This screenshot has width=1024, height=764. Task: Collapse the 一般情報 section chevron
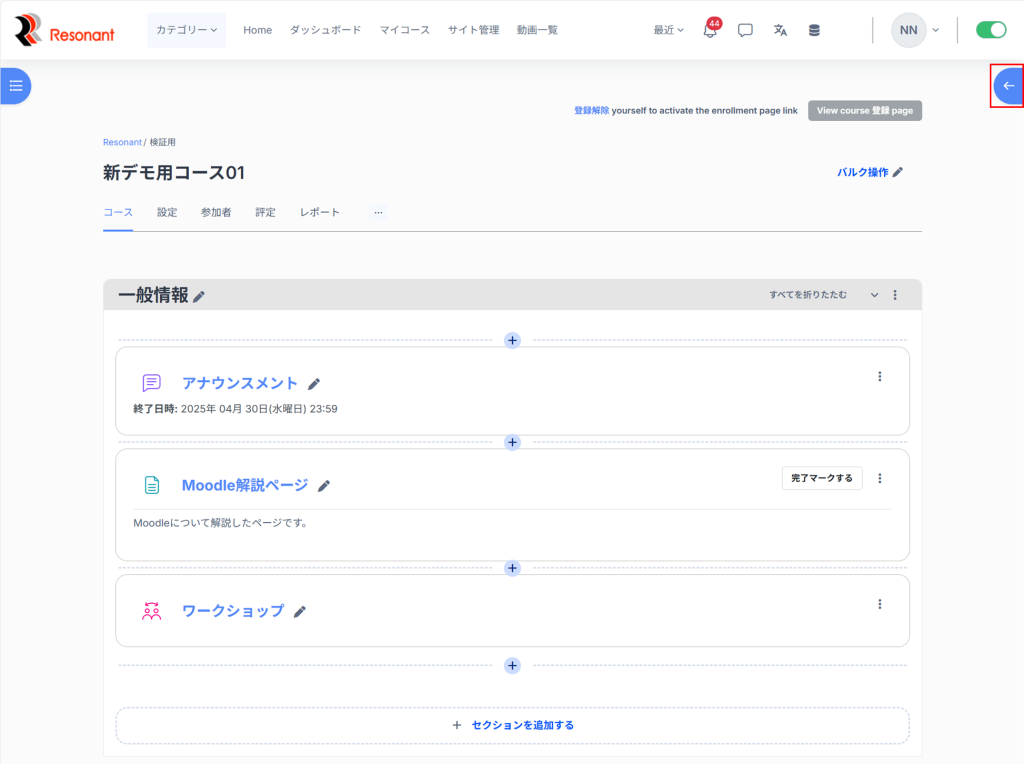[874, 295]
